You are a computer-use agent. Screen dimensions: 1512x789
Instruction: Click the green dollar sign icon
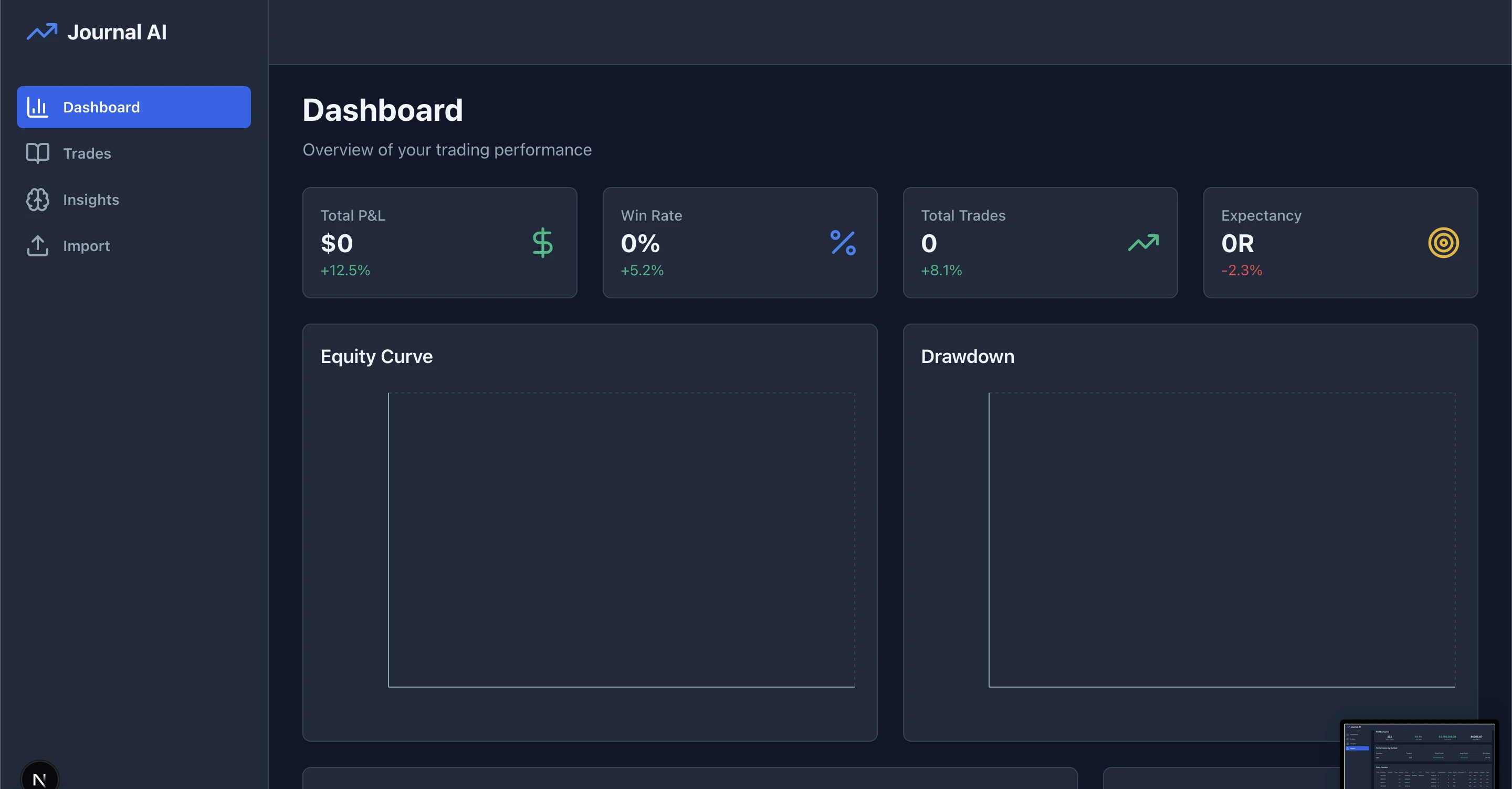click(542, 243)
